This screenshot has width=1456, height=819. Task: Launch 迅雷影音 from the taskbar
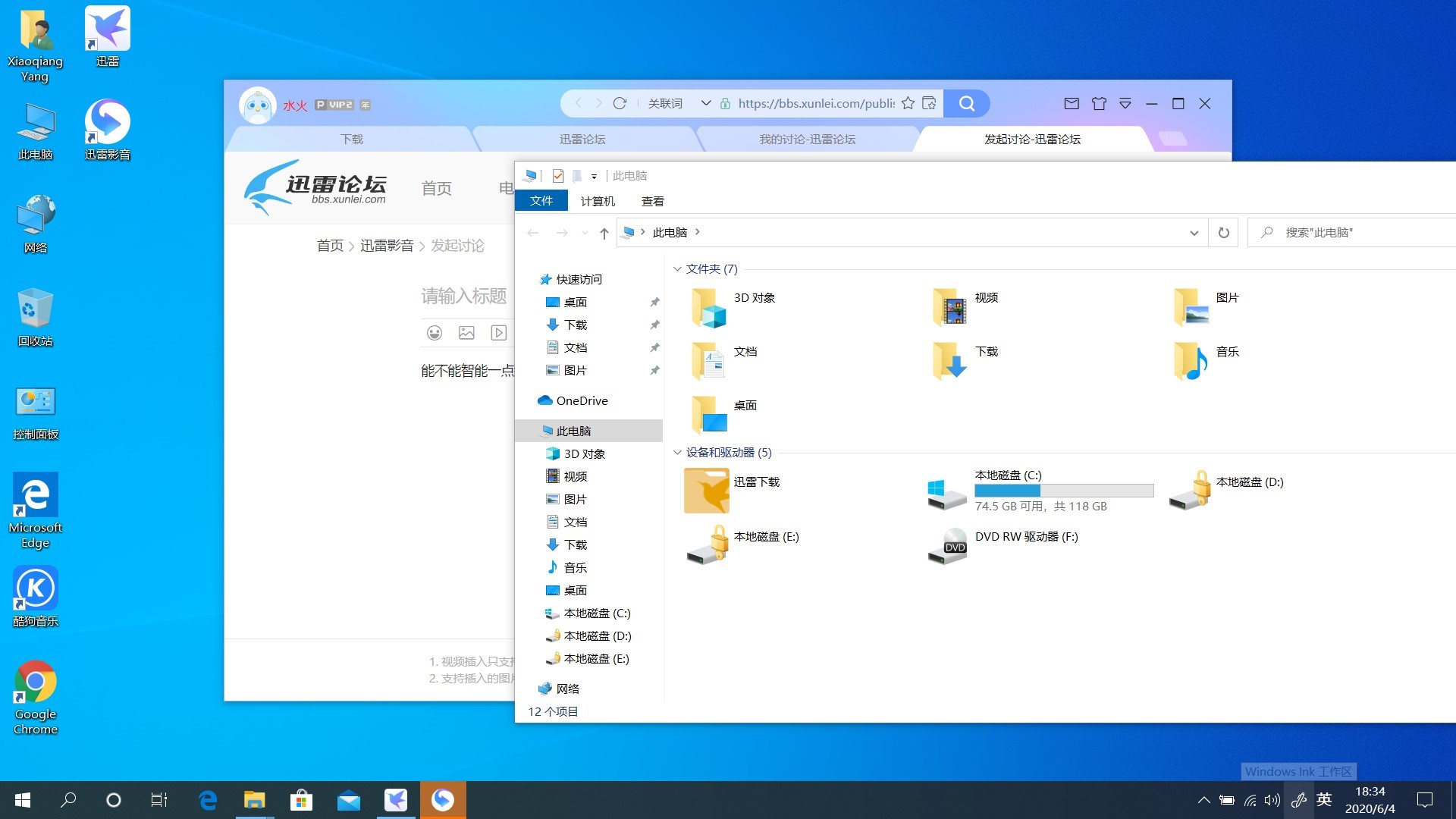click(x=443, y=799)
